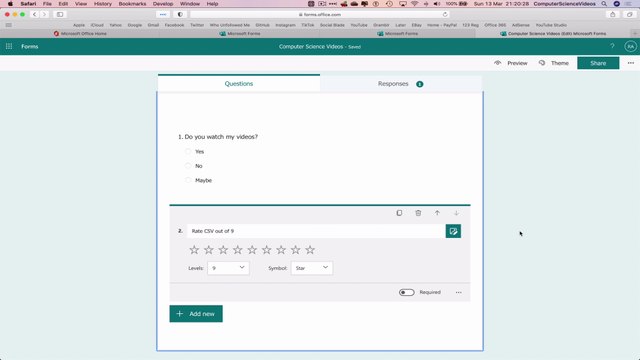Open the History menu
The width and height of the screenshot is (640, 360).
(x=102, y=4)
